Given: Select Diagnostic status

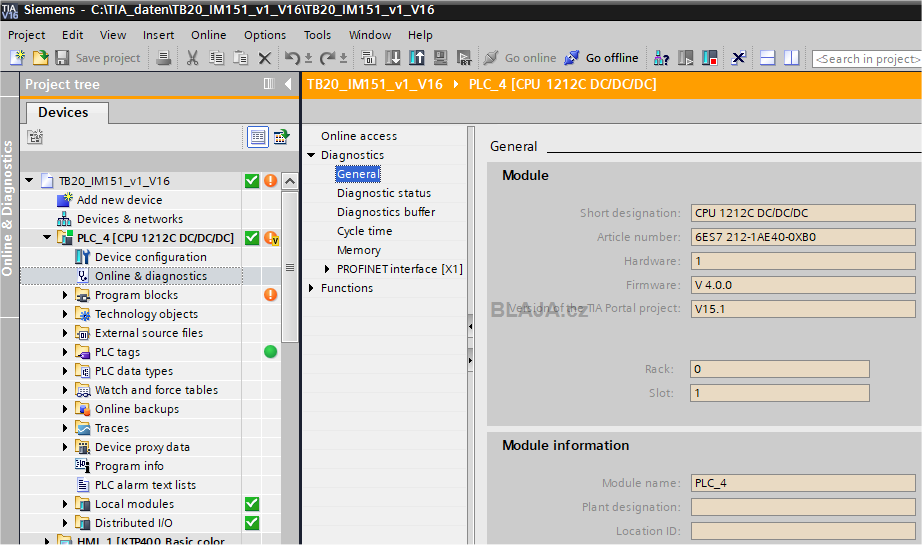Looking at the screenshot, I should 384,193.
